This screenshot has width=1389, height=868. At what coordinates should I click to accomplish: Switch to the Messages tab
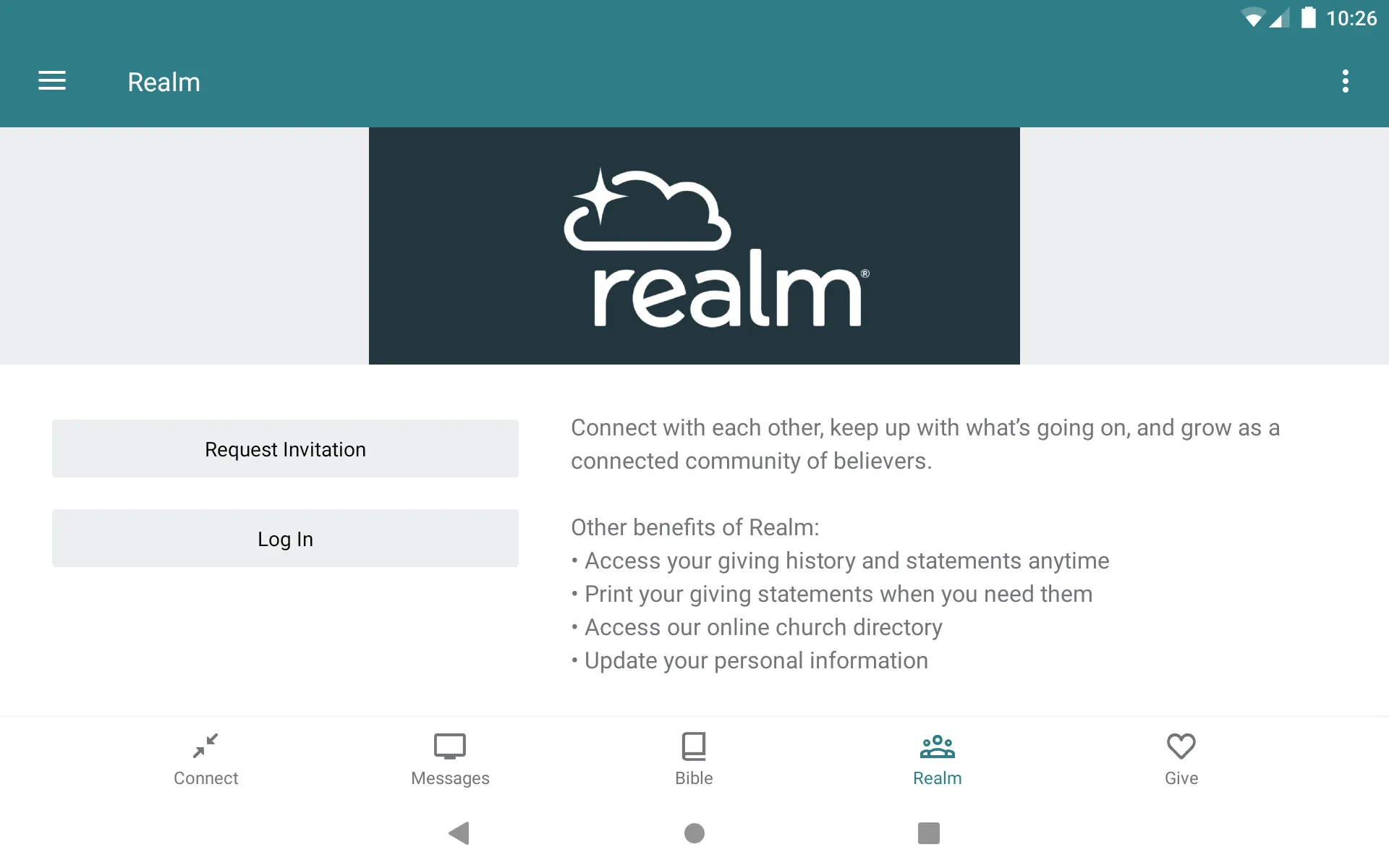pos(450,759)
